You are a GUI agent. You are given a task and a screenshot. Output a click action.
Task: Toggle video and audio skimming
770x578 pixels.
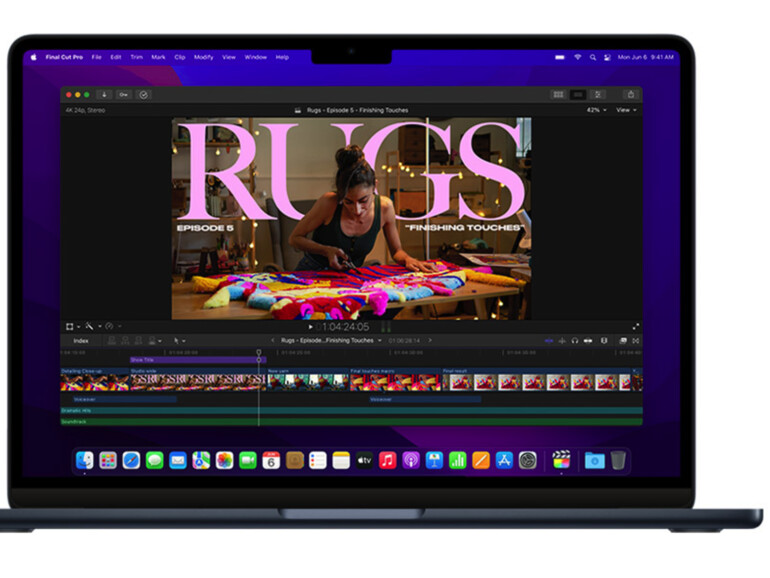[x=549, y=341]
